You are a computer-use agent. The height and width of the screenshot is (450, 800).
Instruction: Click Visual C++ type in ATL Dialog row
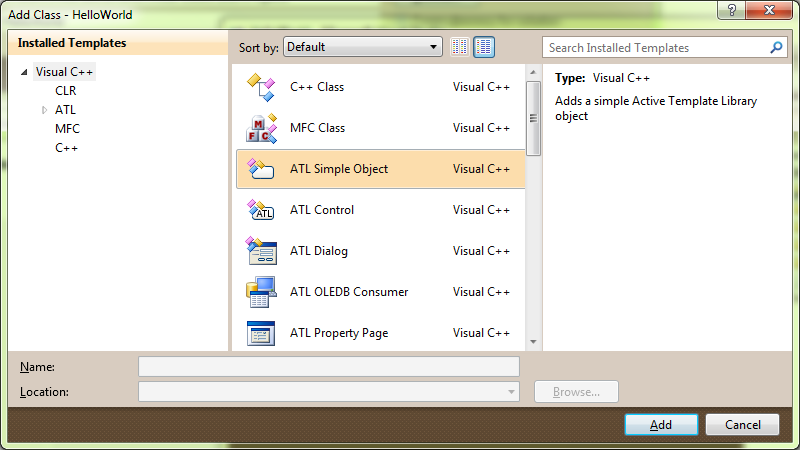pyautogui.click(x=481, y=251)
